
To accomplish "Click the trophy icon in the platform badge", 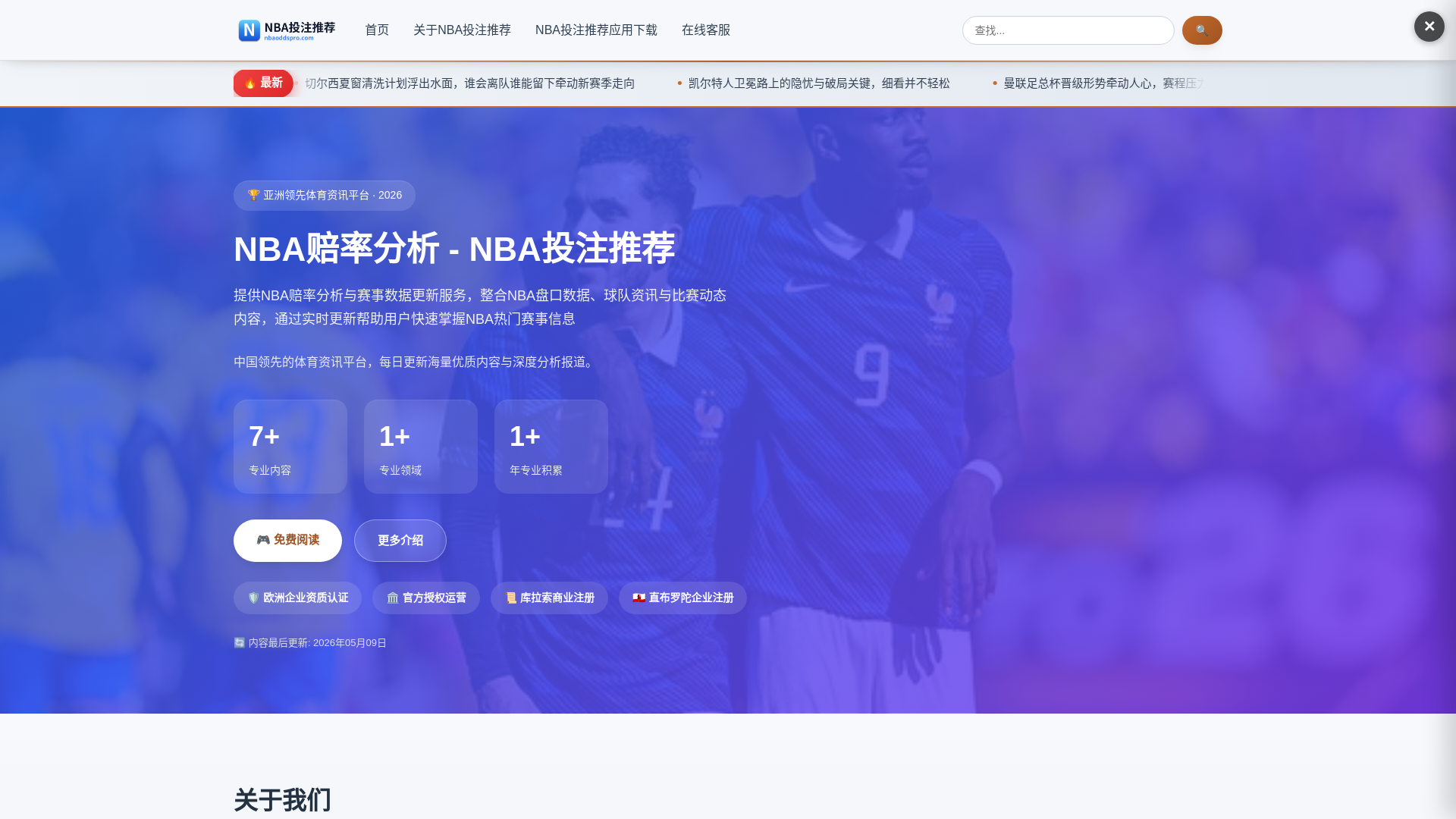I will 253,196.
